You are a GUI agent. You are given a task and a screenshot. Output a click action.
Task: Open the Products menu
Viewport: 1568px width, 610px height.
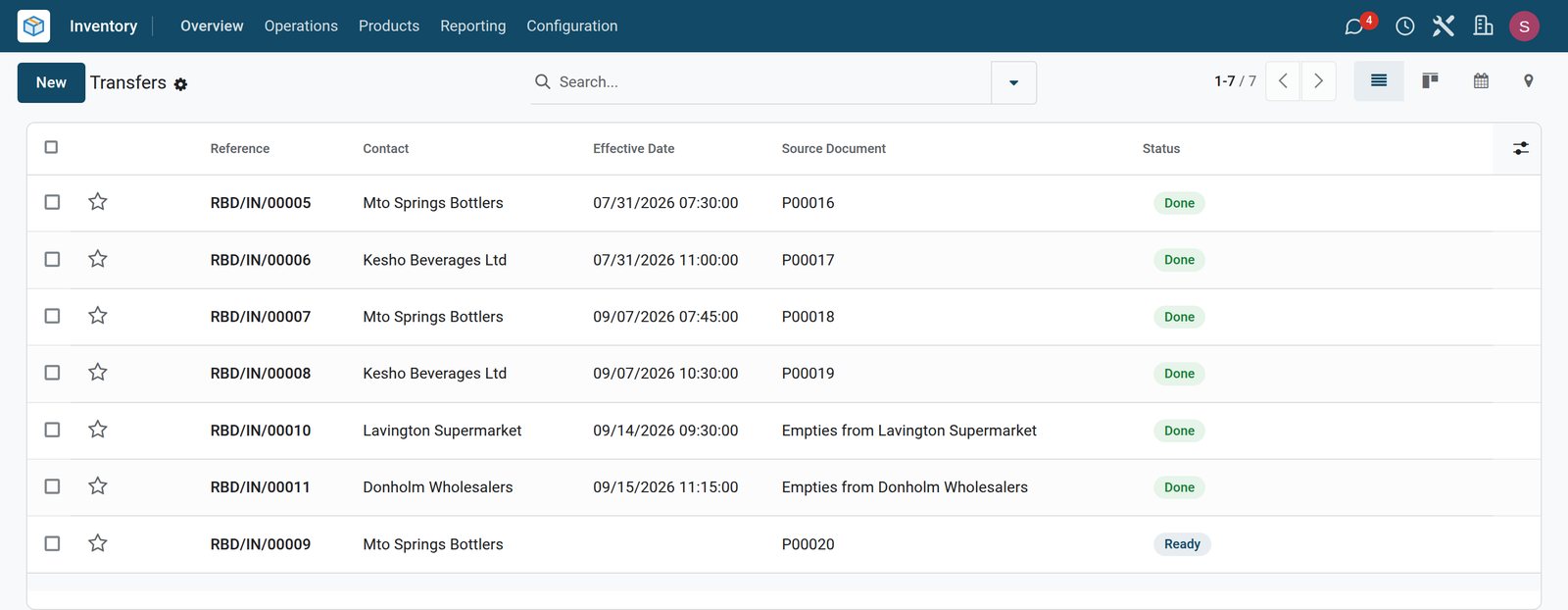389,26
